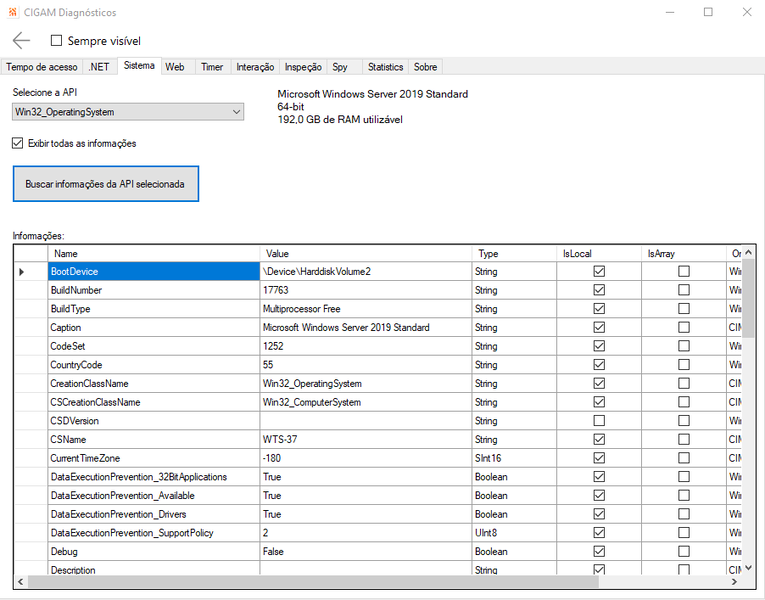This screenshot has height=600, width=765.
Task: Click the Type column header
Action: [x=514, y=254]
